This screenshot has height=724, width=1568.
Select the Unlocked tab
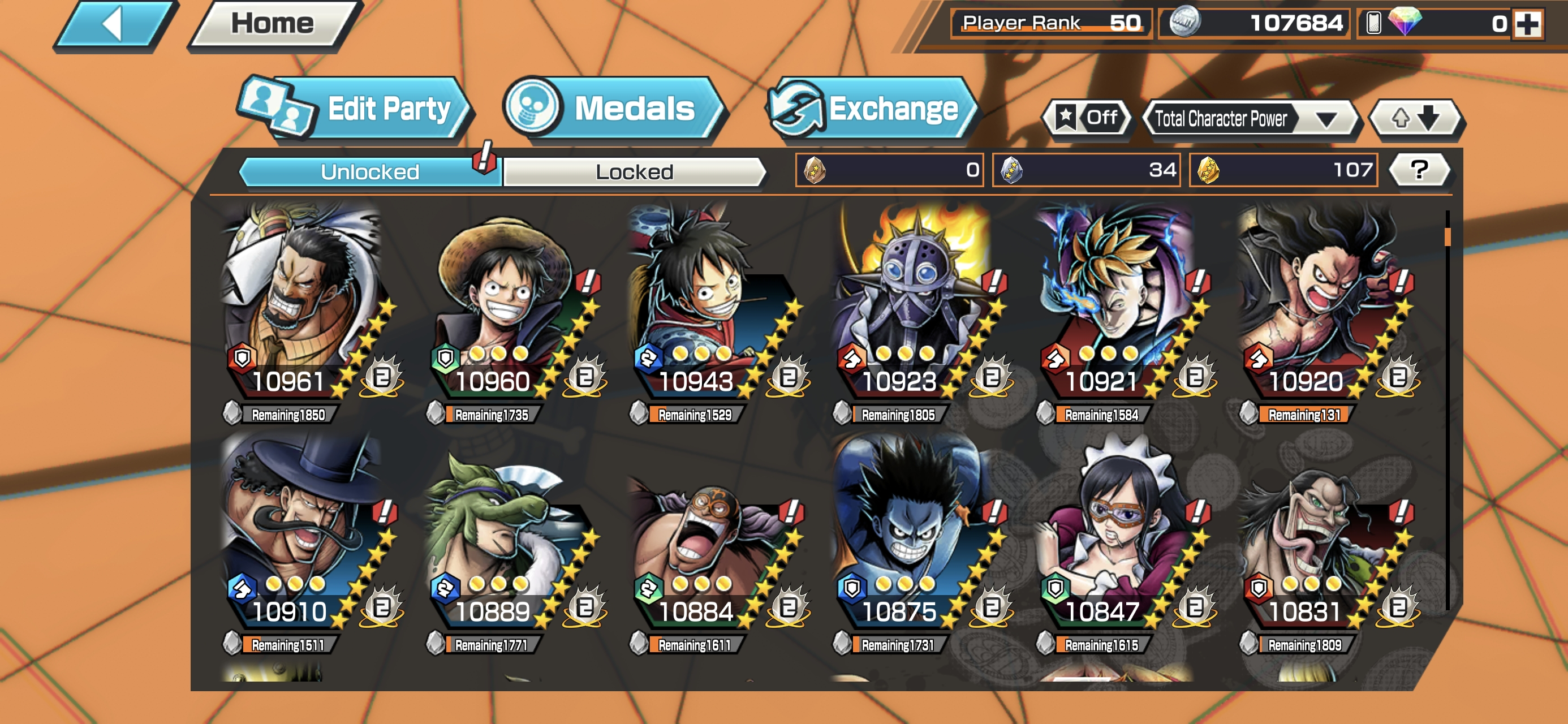point(370,172)
